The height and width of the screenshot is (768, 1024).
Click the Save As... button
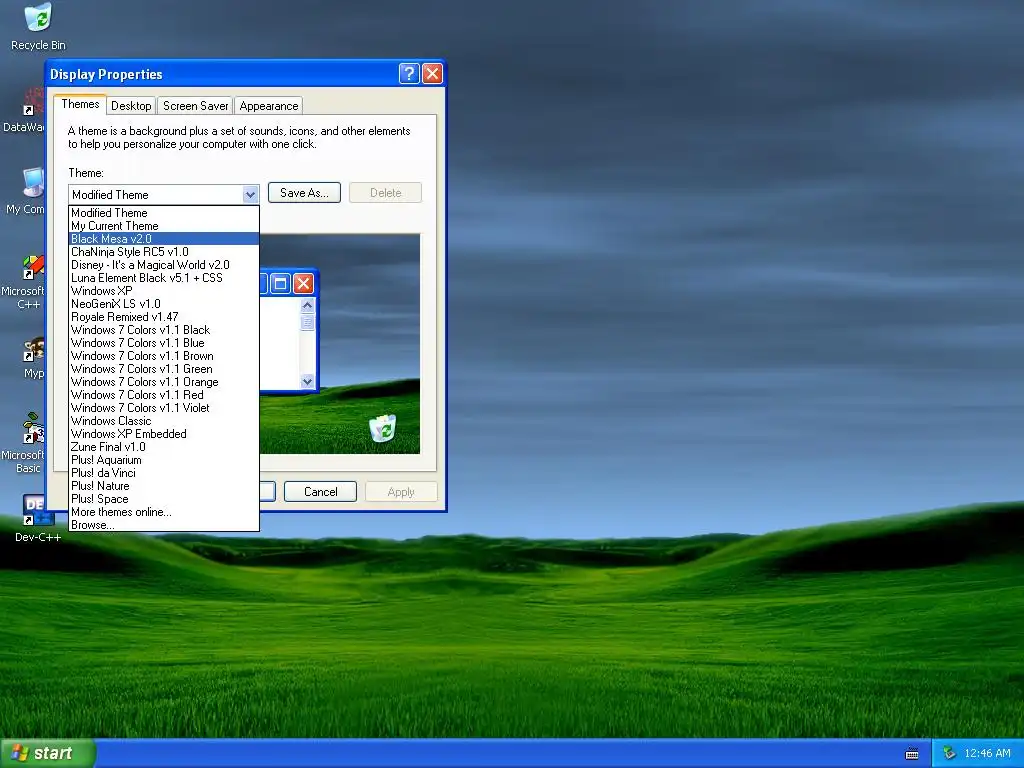[x=304, y=193]
